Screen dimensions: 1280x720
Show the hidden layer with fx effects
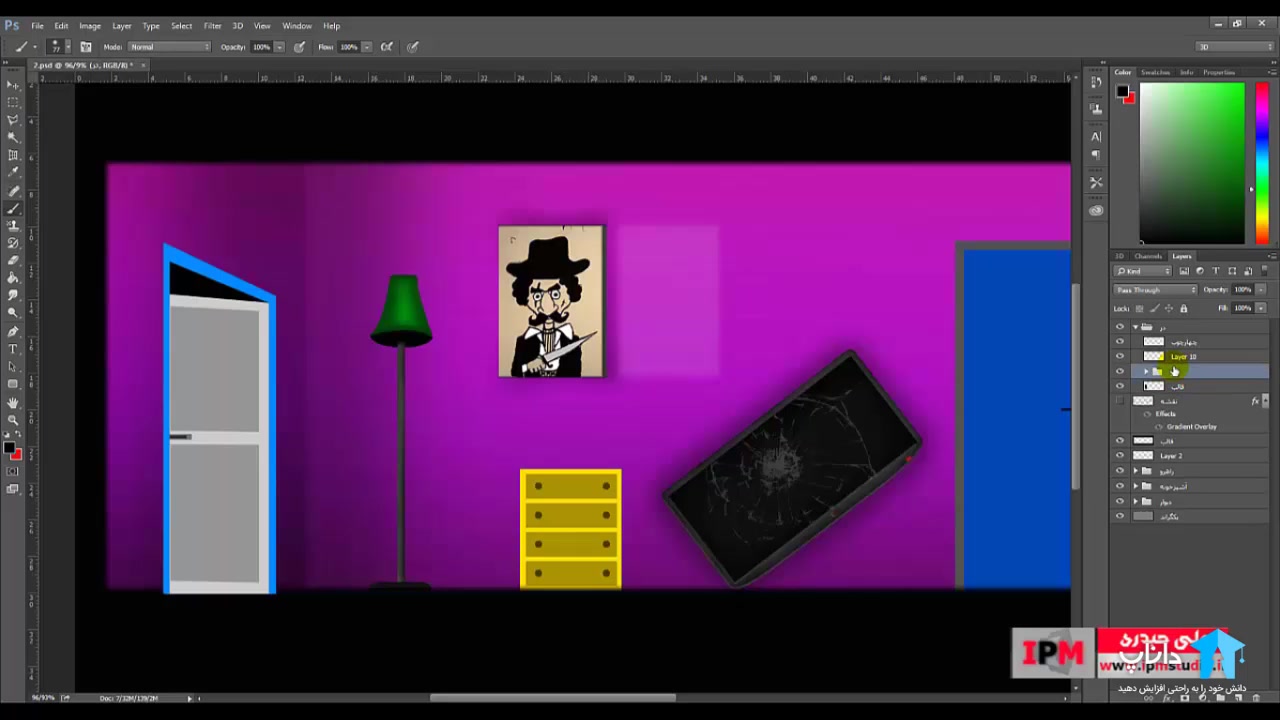coord(1120,401)
